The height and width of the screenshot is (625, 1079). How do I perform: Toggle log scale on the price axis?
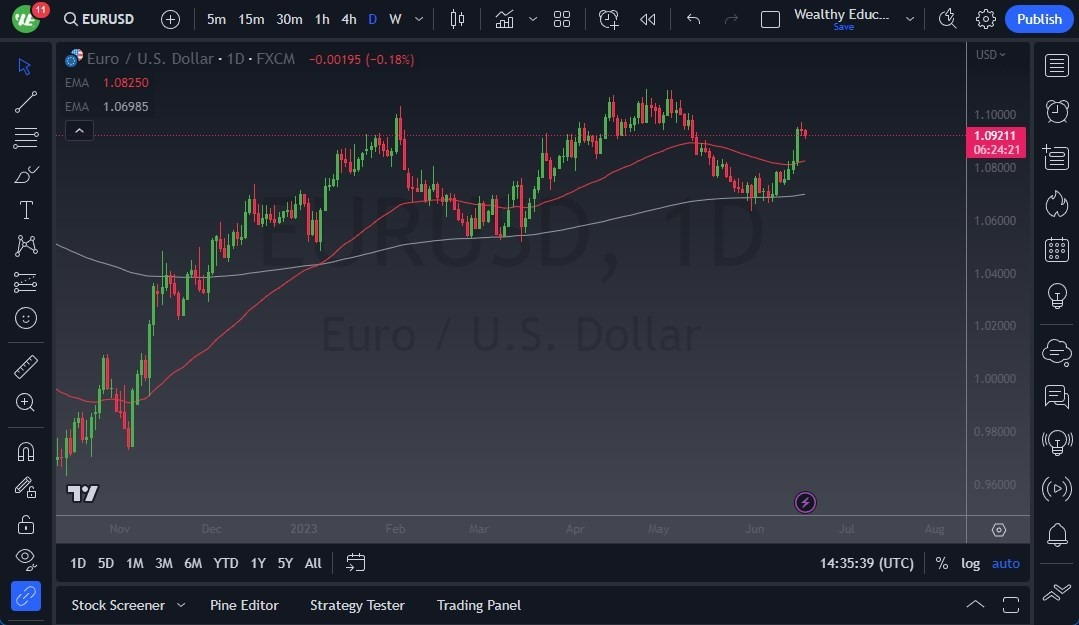pyautogui.click(x=970, y=563)
